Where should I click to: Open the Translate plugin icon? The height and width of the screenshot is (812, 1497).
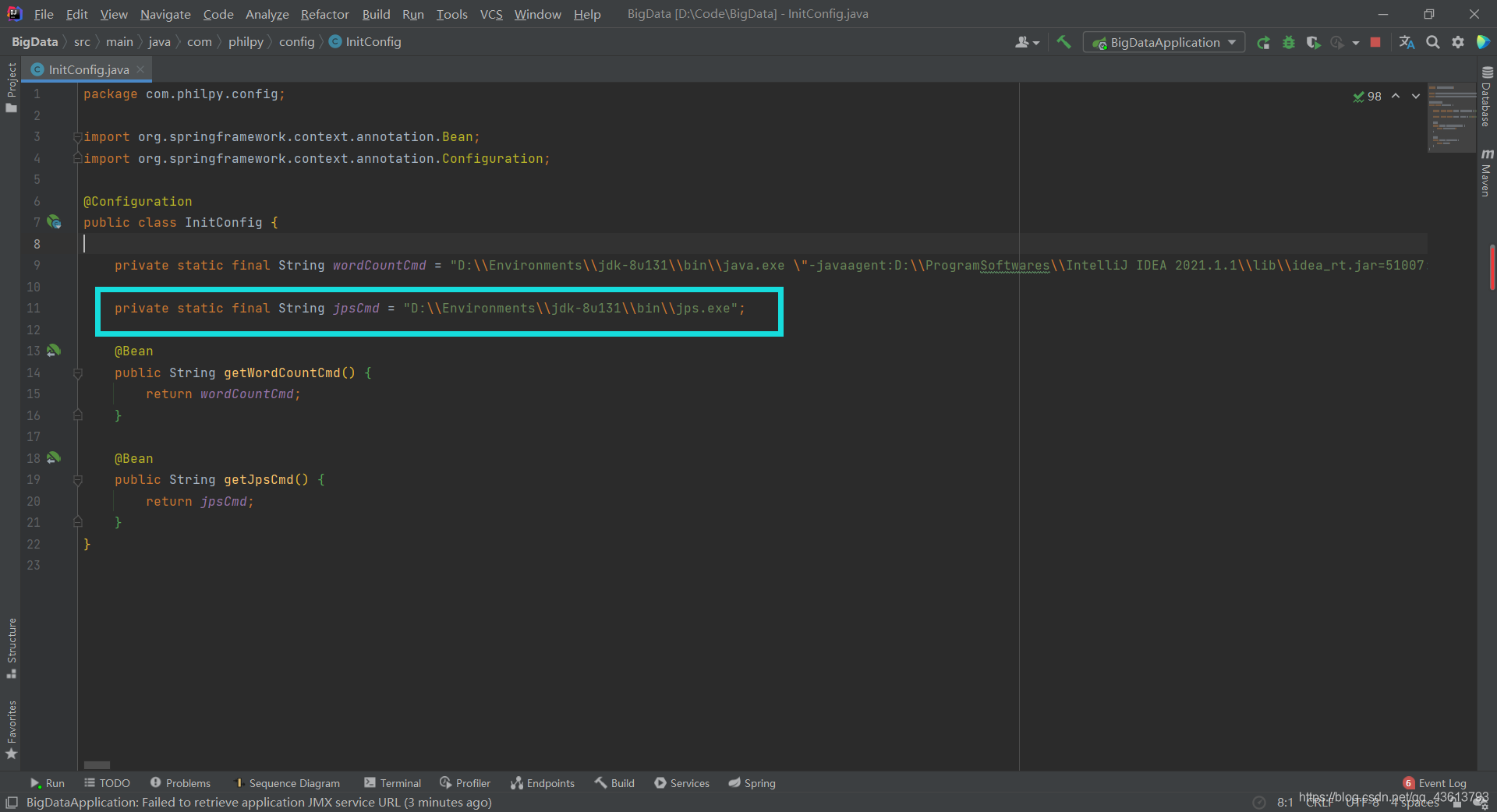point(1407,42)
